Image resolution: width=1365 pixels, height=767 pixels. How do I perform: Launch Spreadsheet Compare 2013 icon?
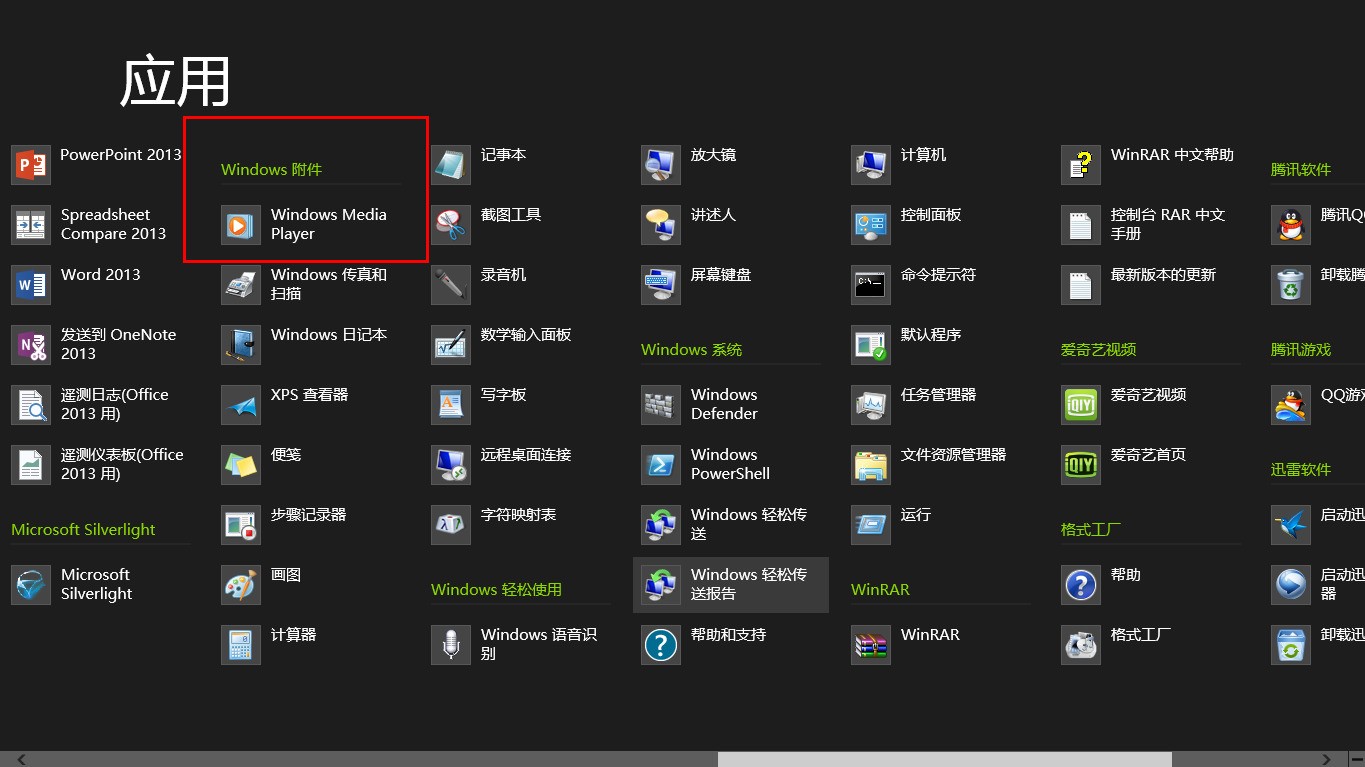pos(31,225)
